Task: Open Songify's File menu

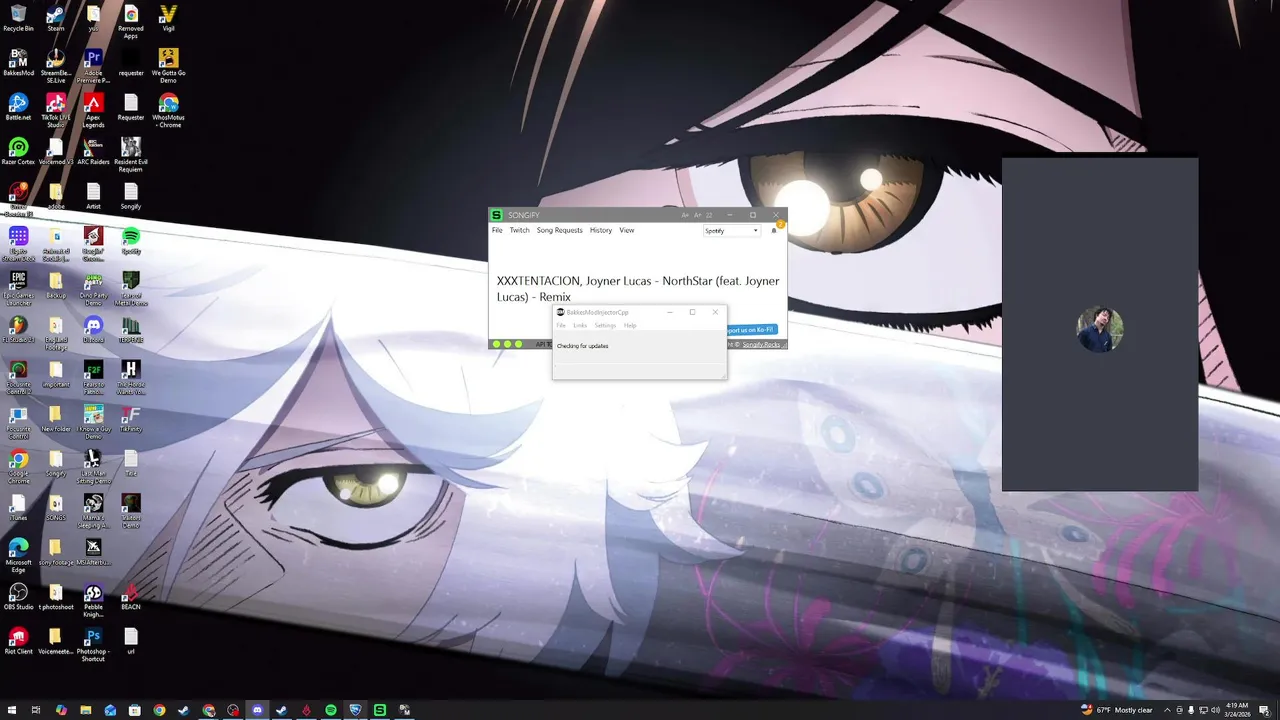Action: [x=497, y=230]
